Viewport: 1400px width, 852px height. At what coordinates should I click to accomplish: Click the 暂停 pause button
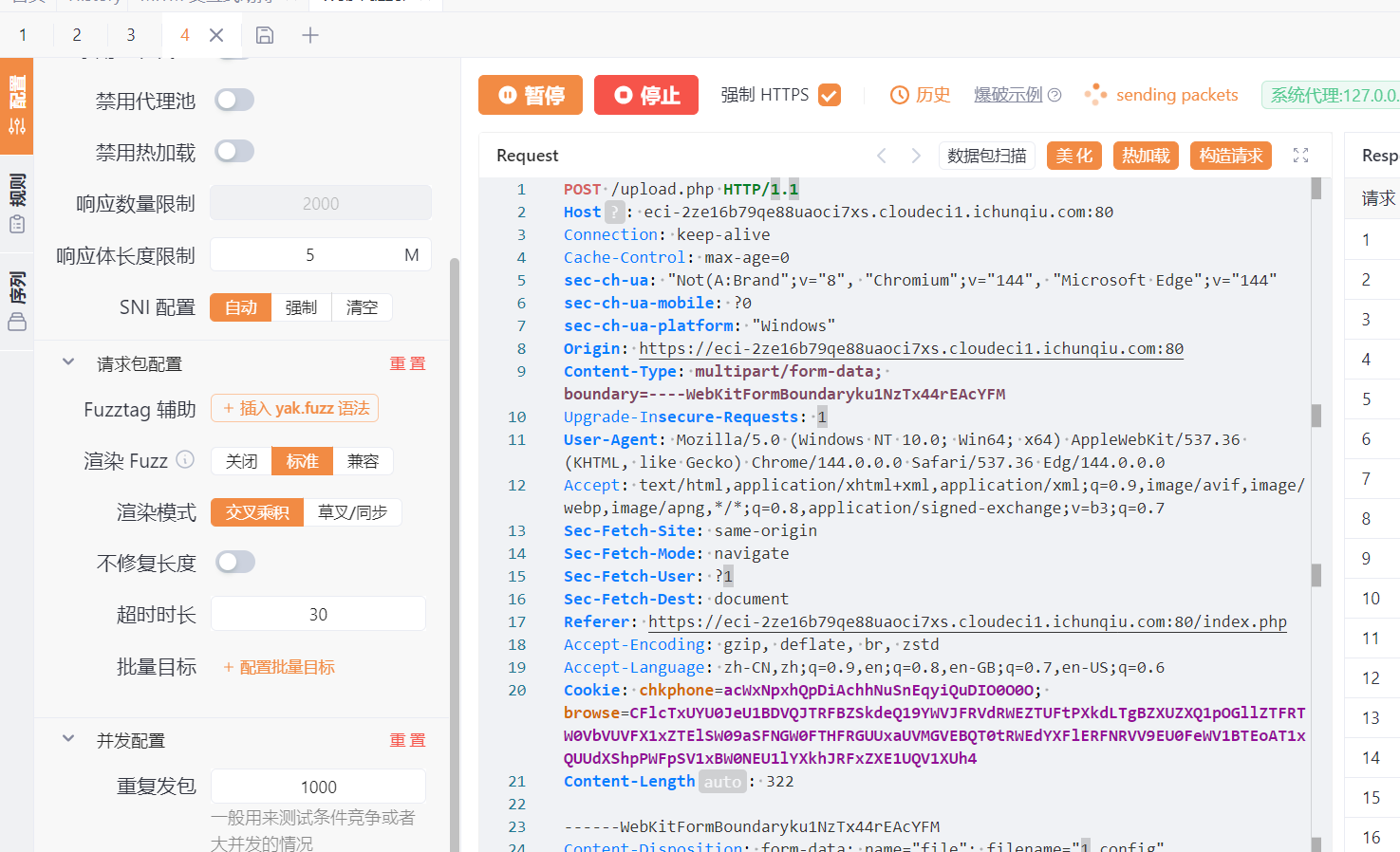(531, 95)
